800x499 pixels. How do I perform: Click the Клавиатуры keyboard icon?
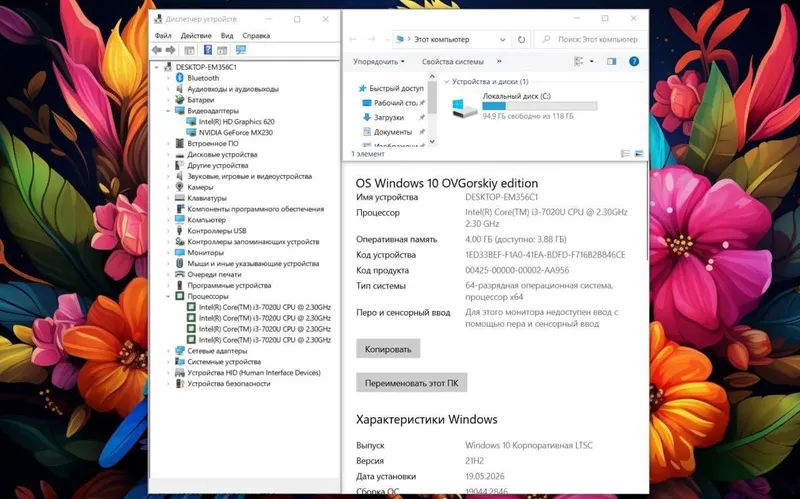coord(180,197)
